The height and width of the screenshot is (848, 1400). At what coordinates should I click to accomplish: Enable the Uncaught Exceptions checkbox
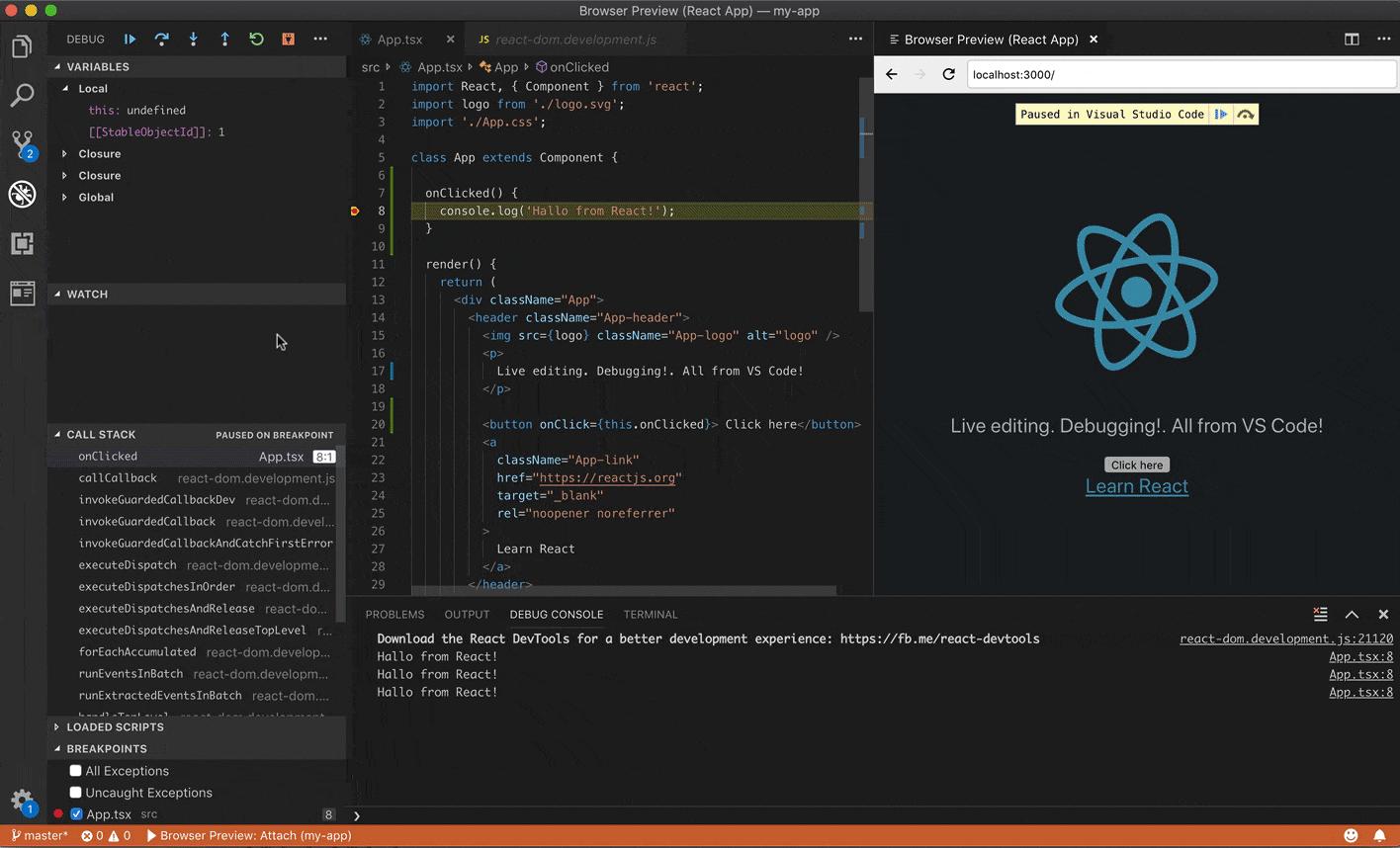coord(76,793)
